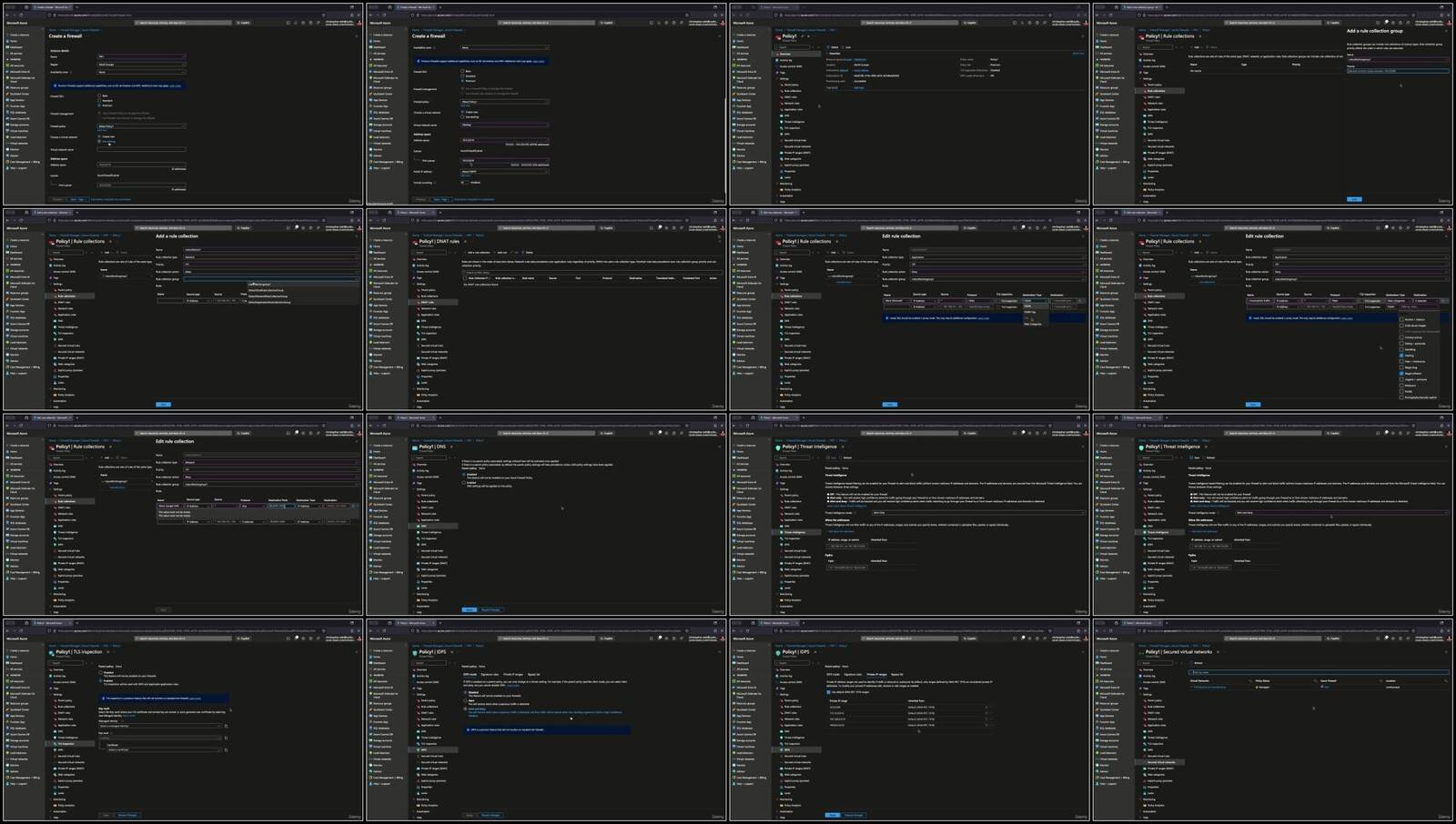Click Apply on the Policy1 DNS page
This screenshot has width=1456, height=824.
(x=470, y=609)
